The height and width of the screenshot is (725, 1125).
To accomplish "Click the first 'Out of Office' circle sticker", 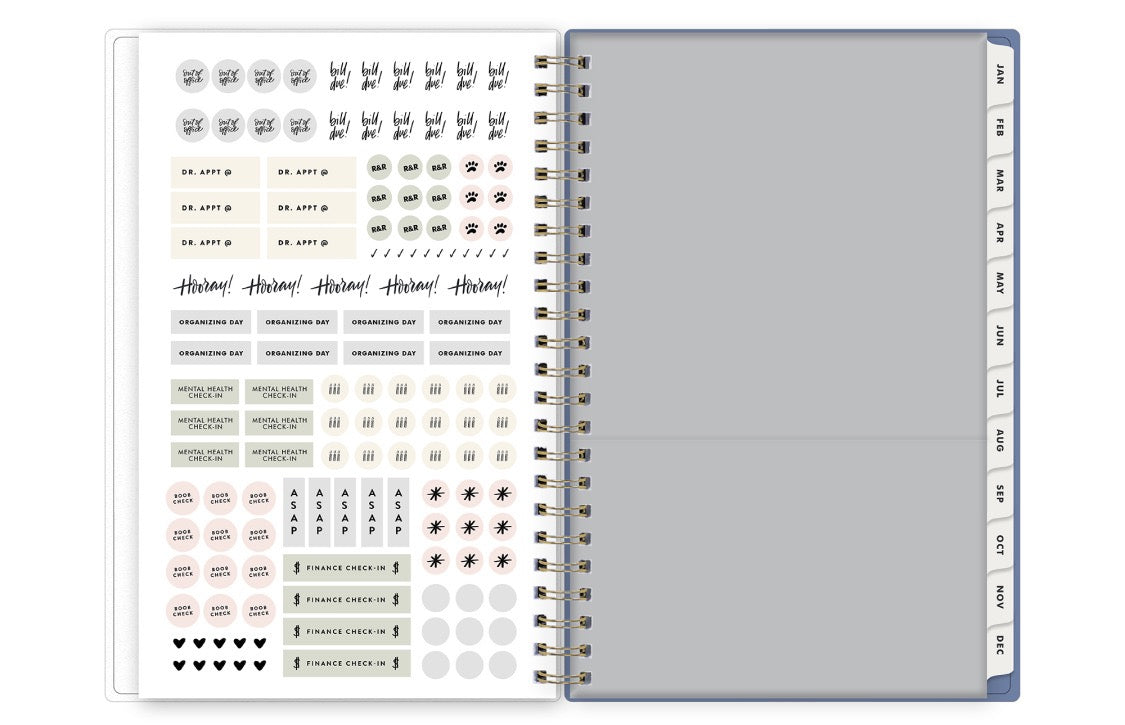I will (192, 76).
